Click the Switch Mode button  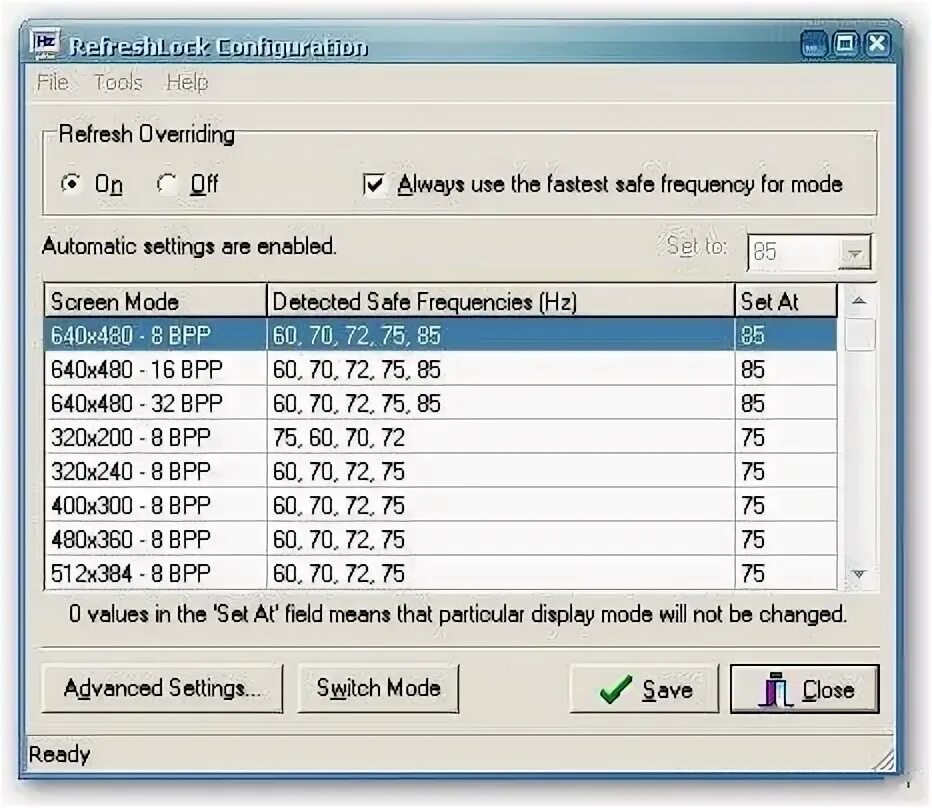coord(378,688)
